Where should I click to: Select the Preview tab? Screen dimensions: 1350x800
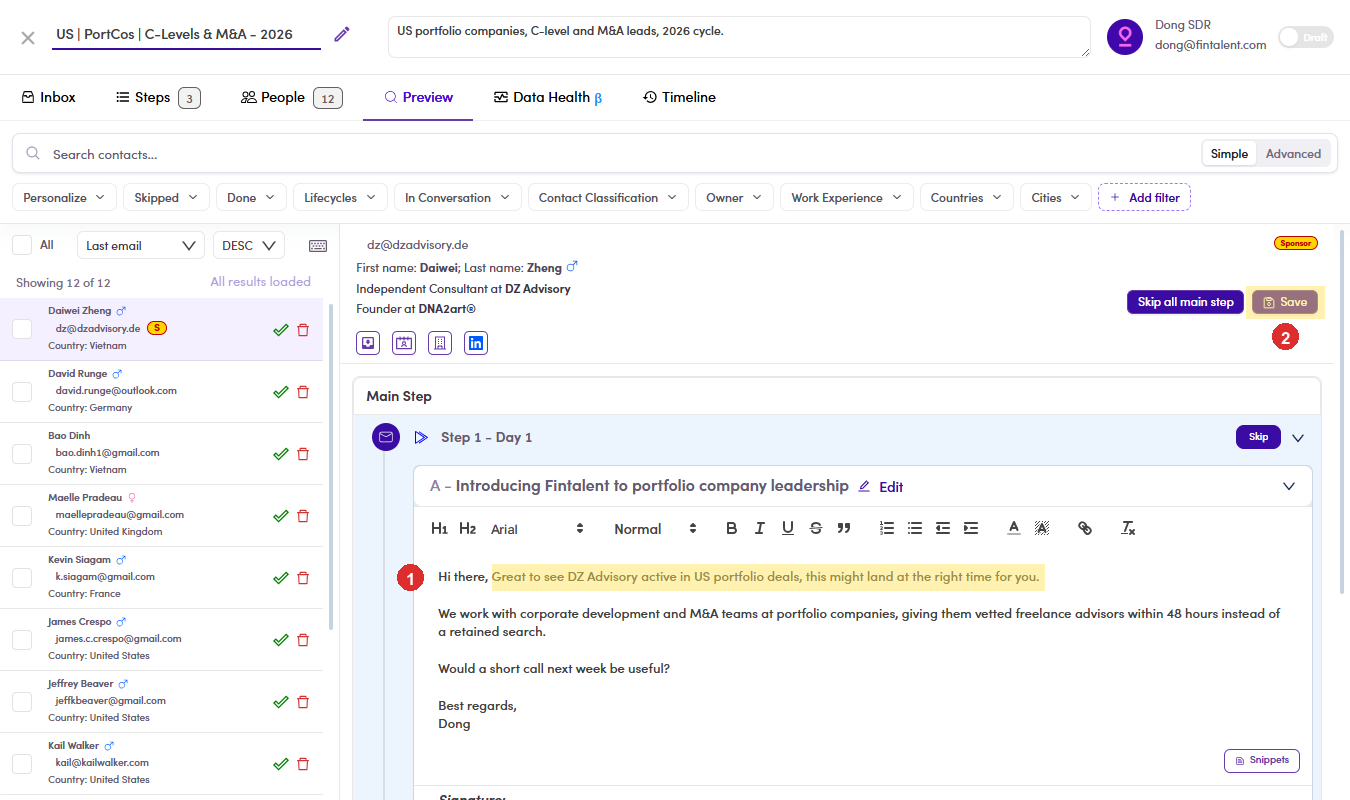click(x=418, y=97)
